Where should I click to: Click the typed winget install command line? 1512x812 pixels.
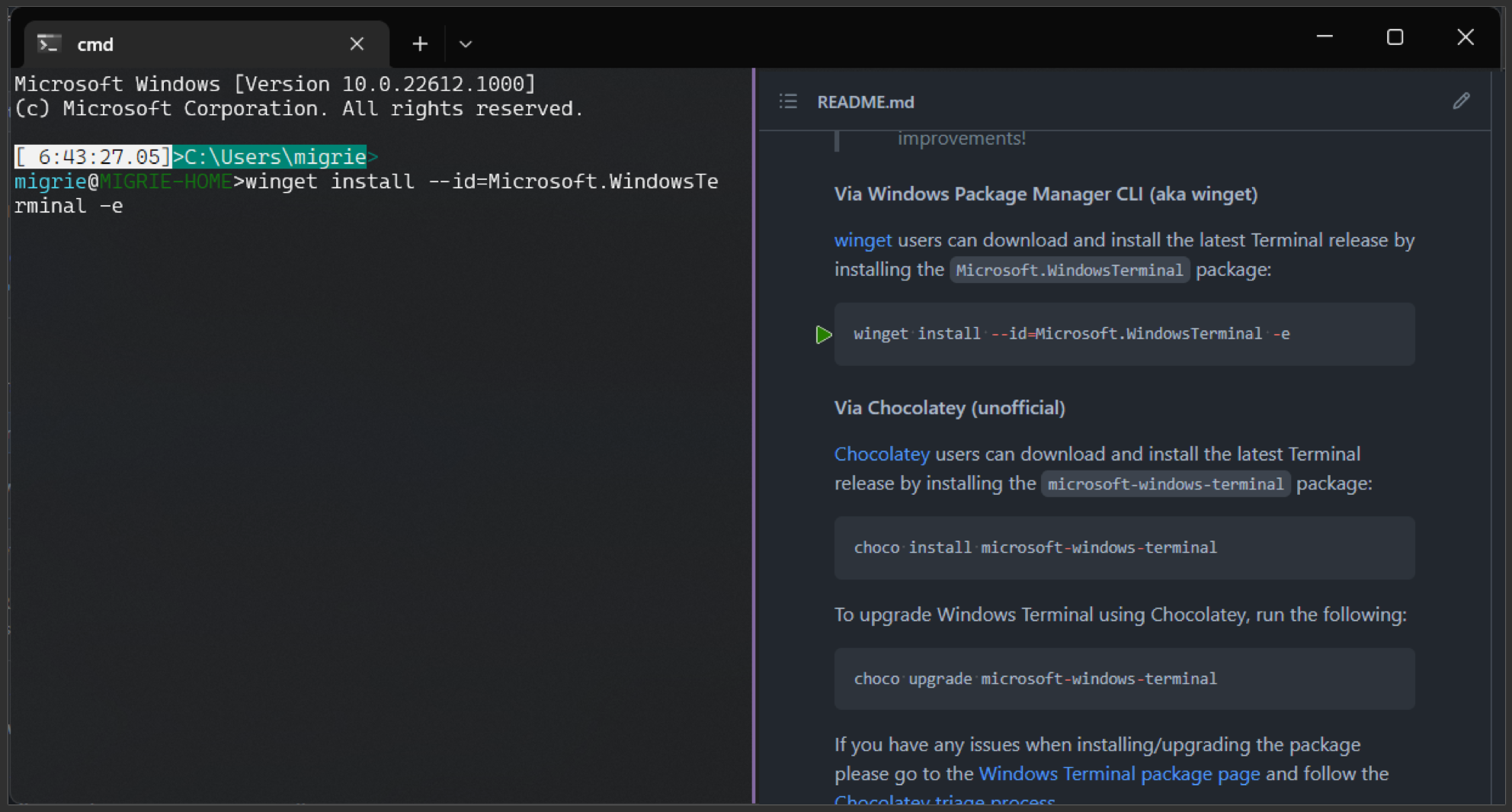click(367, 194)
